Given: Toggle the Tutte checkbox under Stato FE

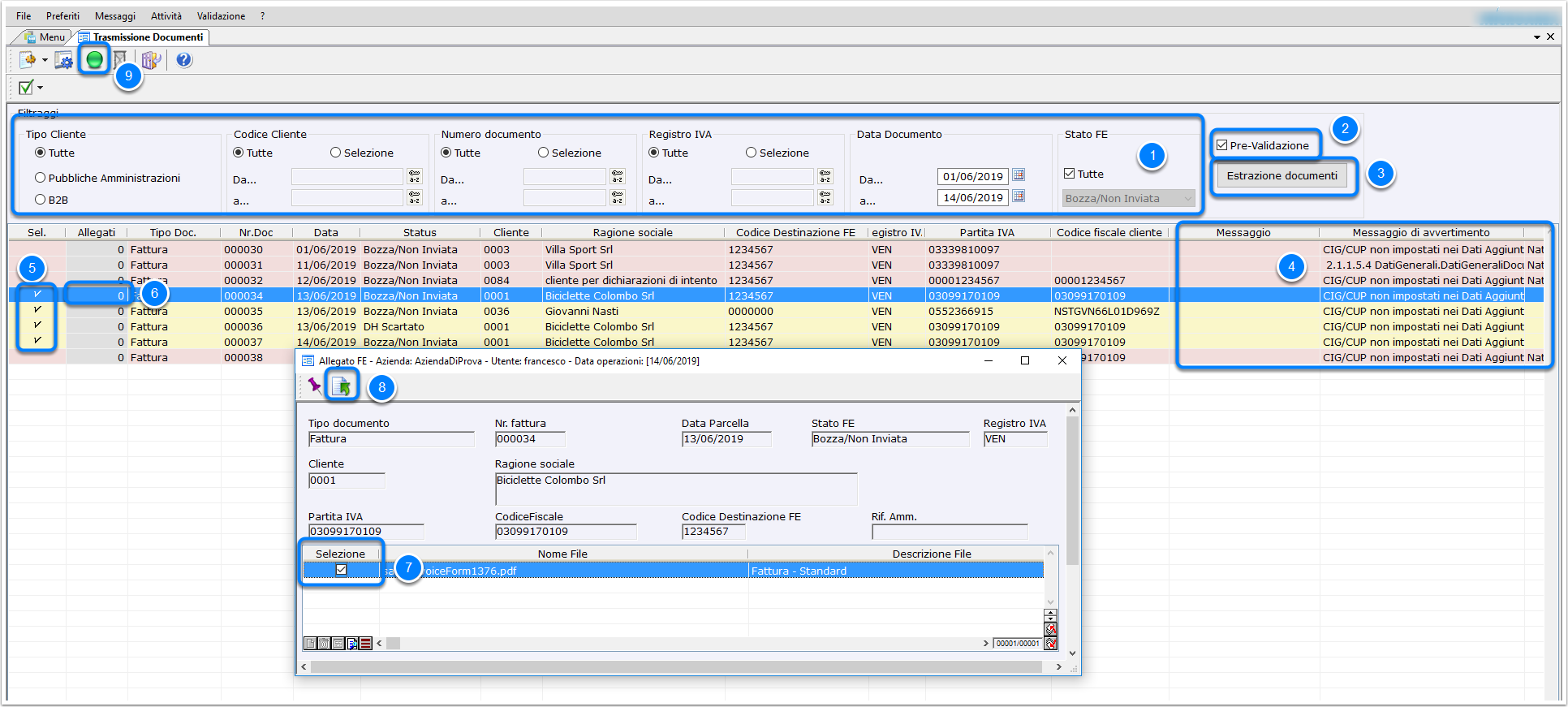Looking at the screenshot, I should 1070,174.
